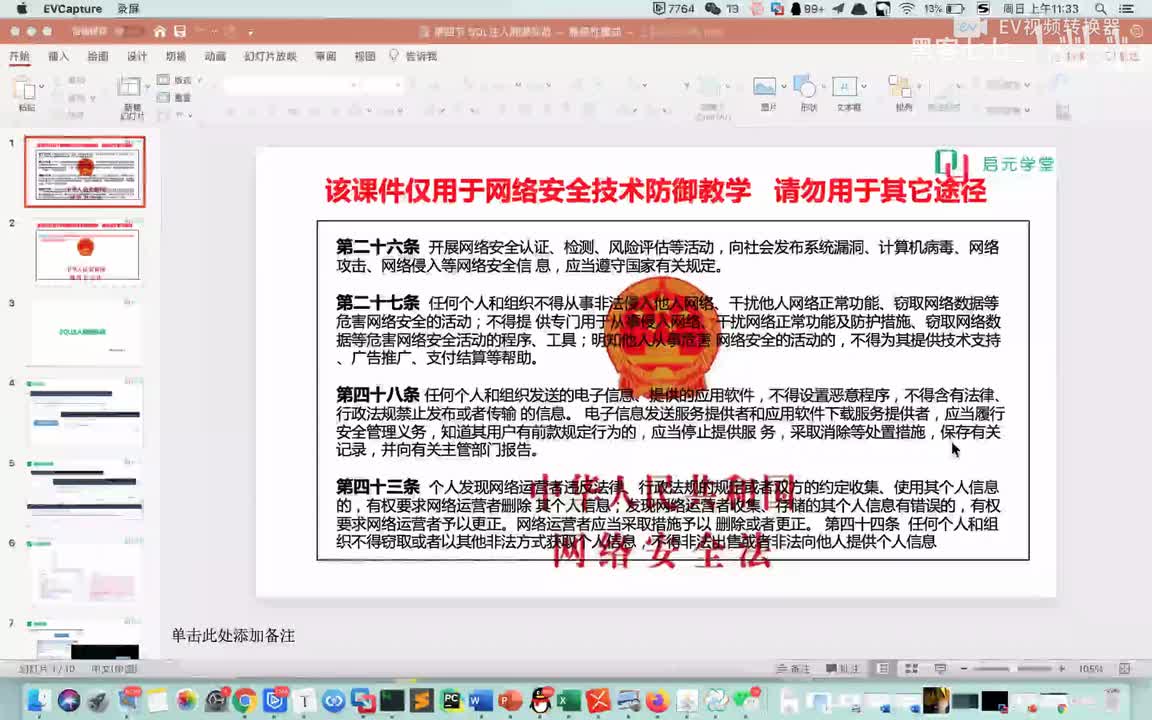Viewport: 1152px width, 720px height.
Task: Open Firefox from the Dock
Action: click(x=658, y=700)
